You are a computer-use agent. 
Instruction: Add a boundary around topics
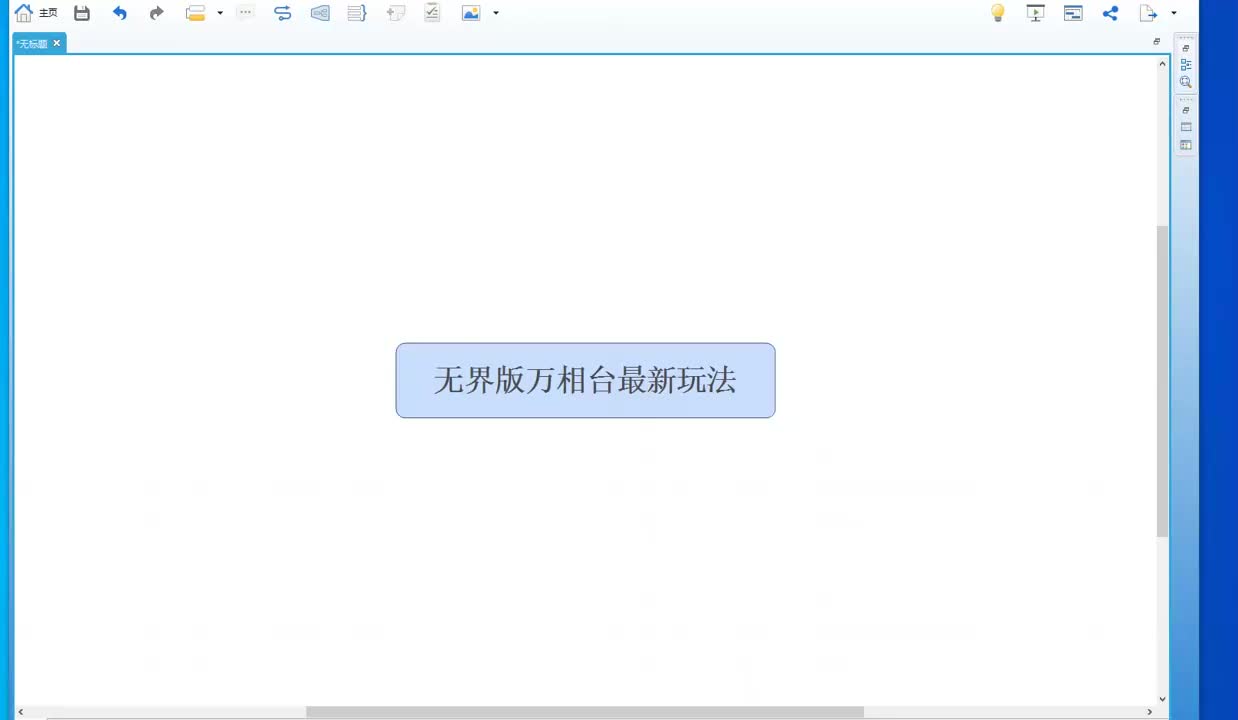(320, 13)
